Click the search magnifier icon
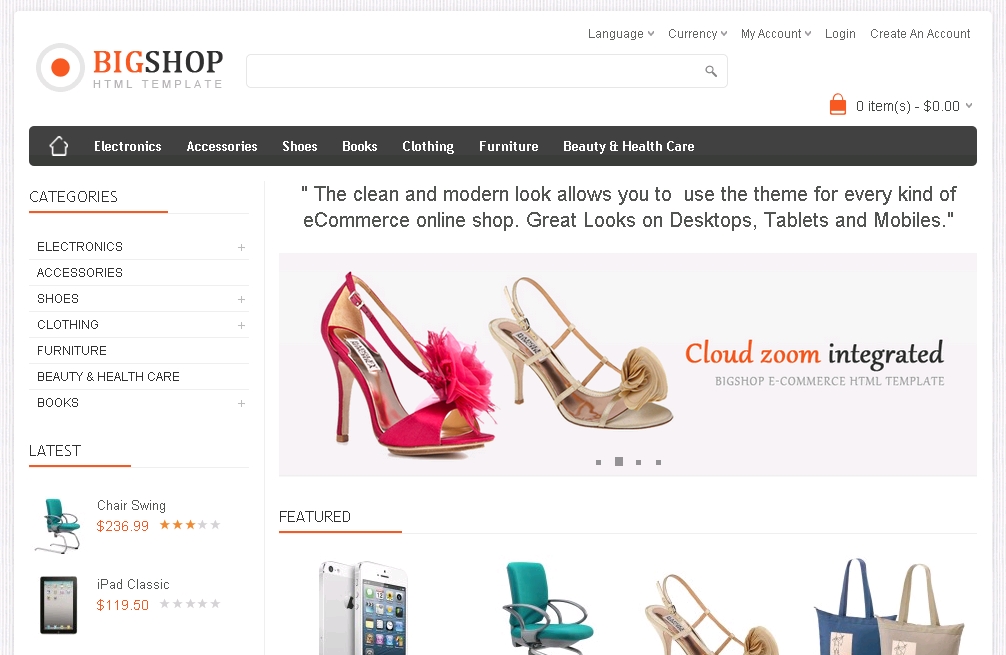The width and height of the screenshot is (1006, 655). pos(711,71)
